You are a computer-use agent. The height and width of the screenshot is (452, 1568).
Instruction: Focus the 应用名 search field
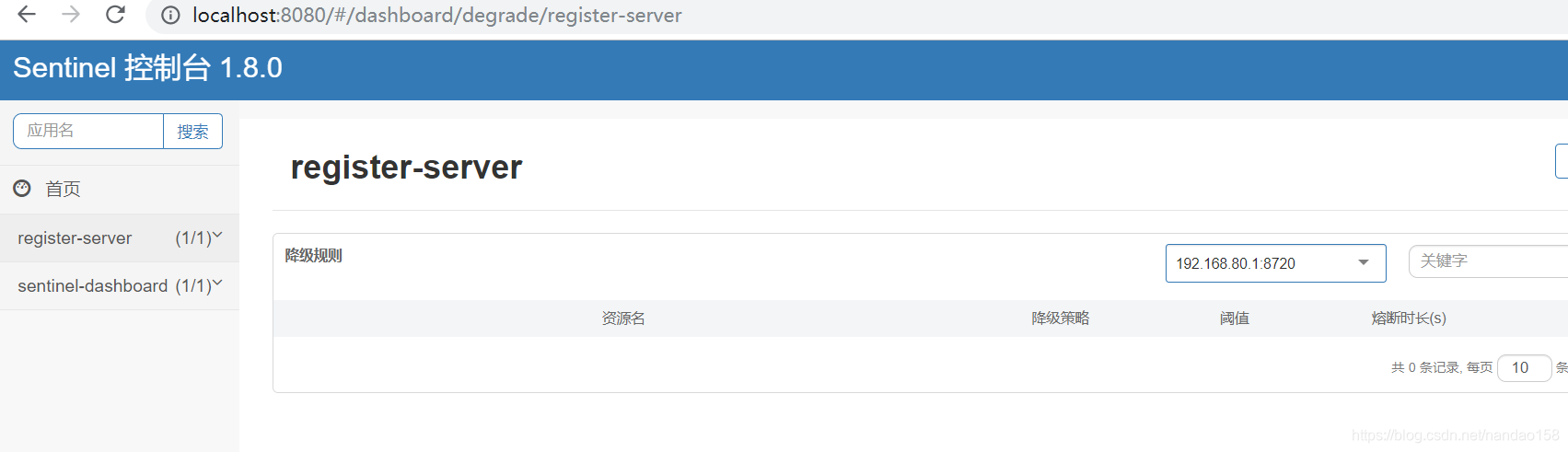click(88, 131)
